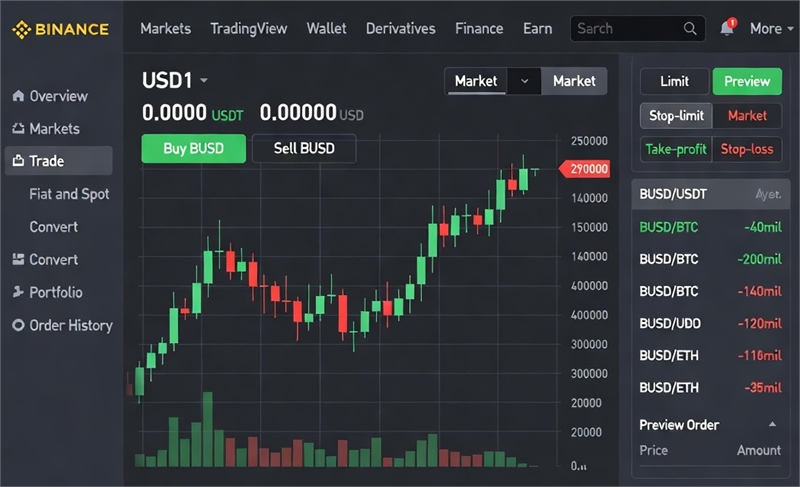Switch to Stop-limit order type
The height and width of the screenshot is (487, 800).
676,116
